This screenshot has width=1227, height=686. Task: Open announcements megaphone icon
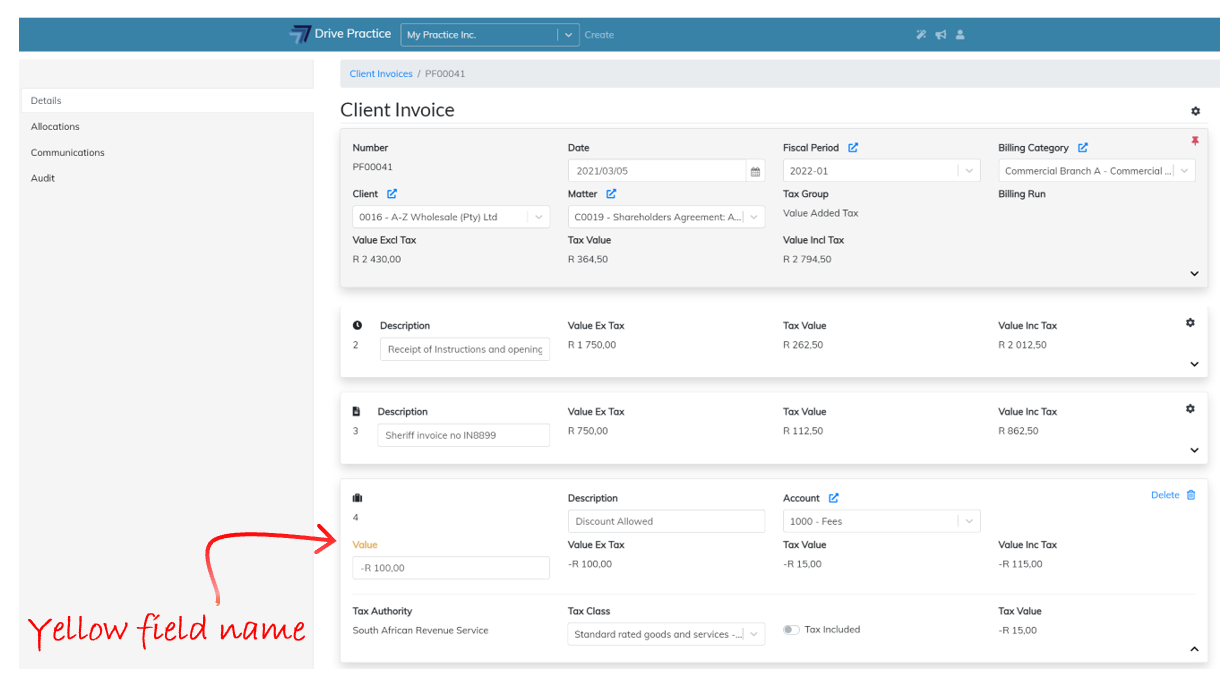tap(941, 35)
